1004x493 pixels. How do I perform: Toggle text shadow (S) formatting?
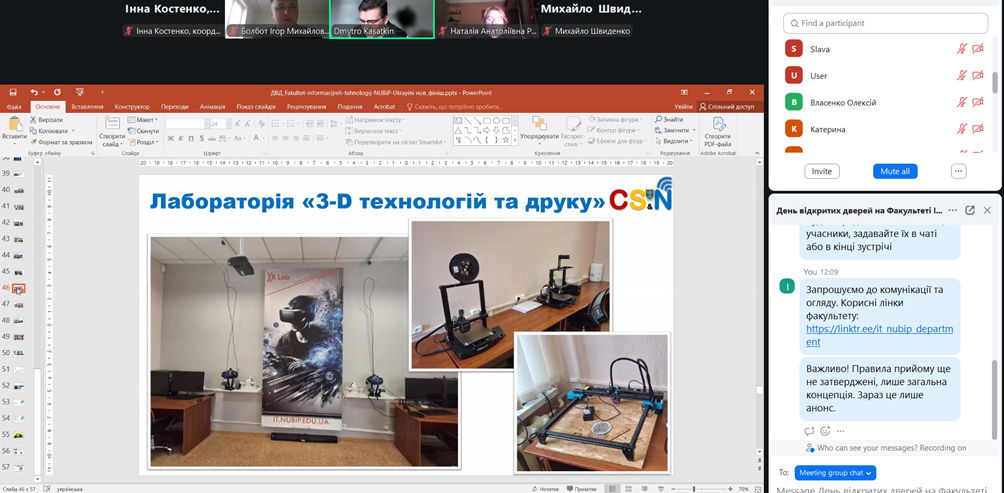tap(201, 138)
